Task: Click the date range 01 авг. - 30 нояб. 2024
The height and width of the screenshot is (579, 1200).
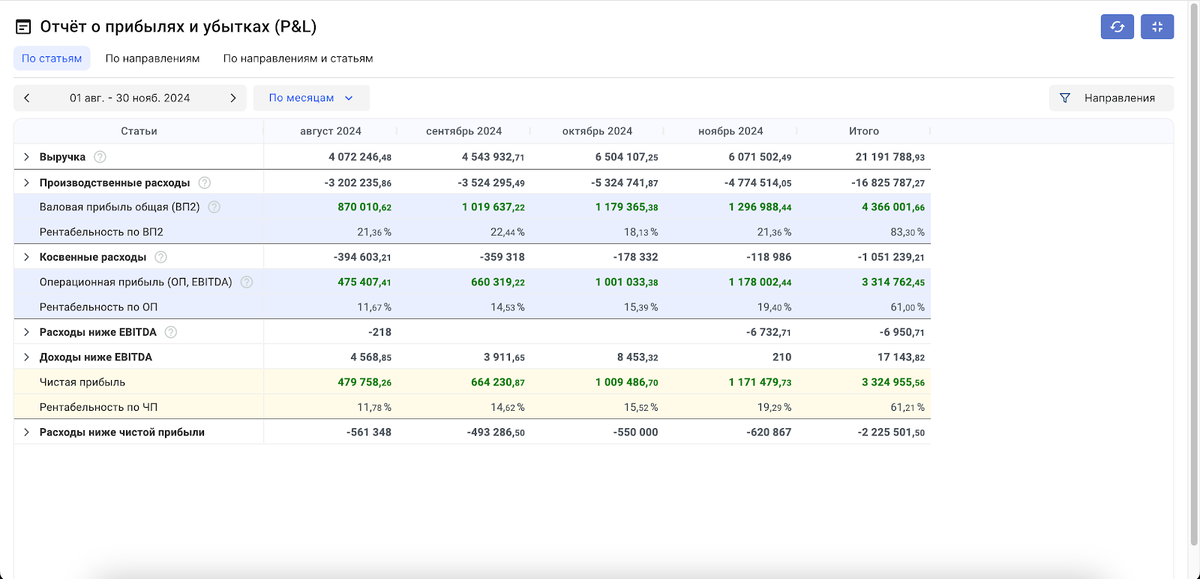Action: [x=130, y=98]
